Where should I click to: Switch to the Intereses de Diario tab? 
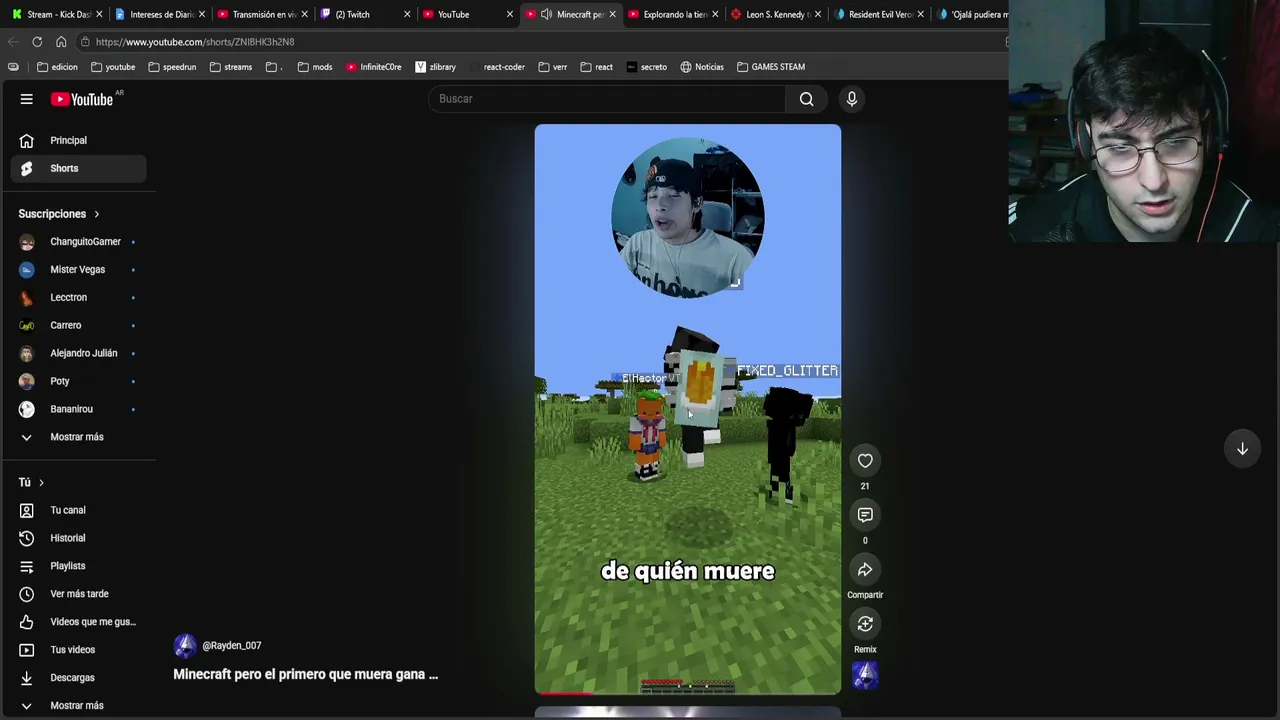click(159, 14)
